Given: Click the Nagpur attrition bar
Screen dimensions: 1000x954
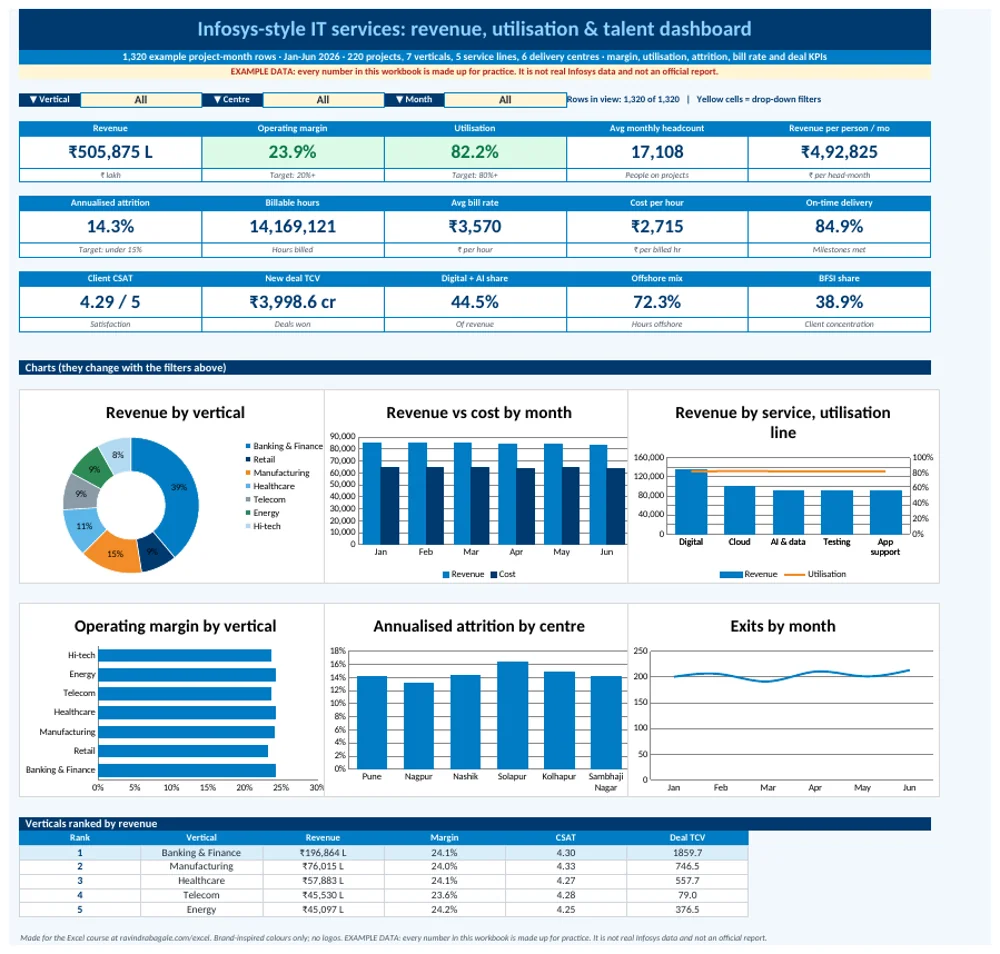Looking at the screenshot, I should (x=419, y=726).
